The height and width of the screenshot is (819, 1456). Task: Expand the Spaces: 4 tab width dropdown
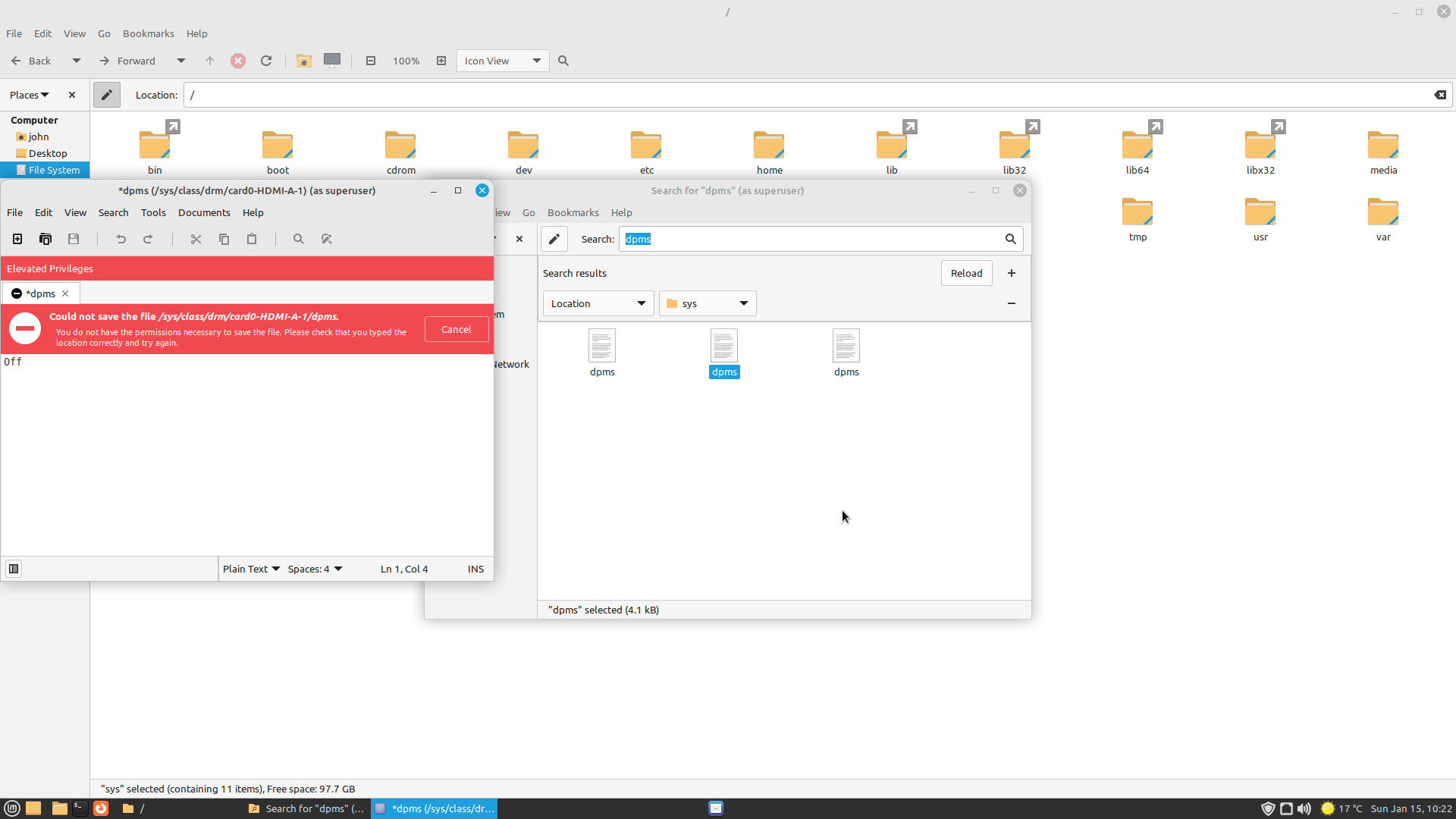(x=315, y=569)
